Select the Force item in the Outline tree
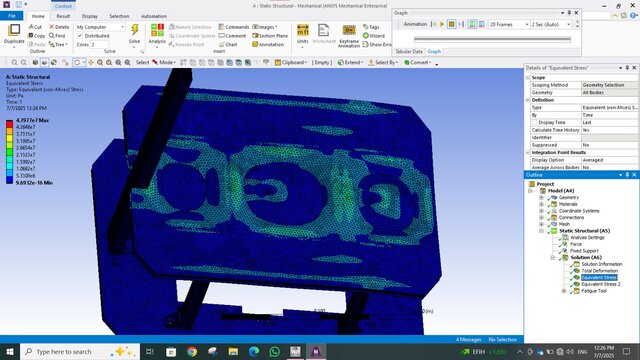640x360 pixels. coord(576,244)
